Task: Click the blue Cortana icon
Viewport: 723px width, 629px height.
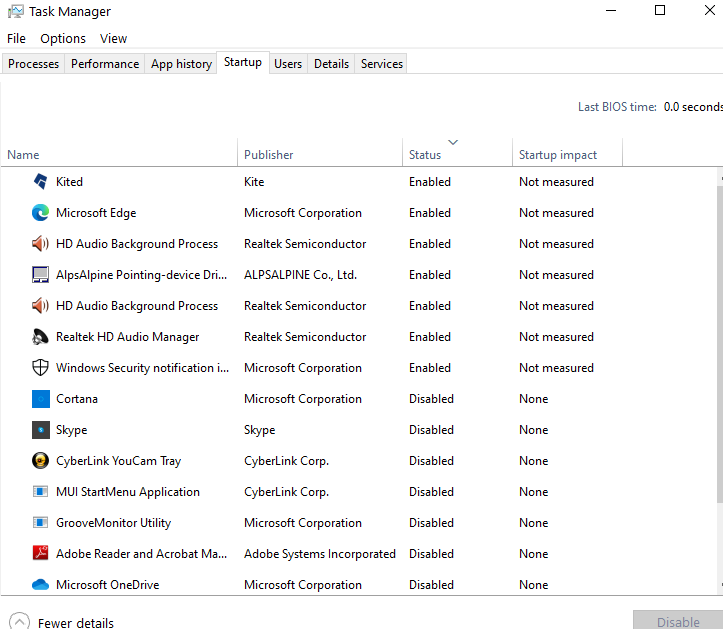Action: [41, 399]
